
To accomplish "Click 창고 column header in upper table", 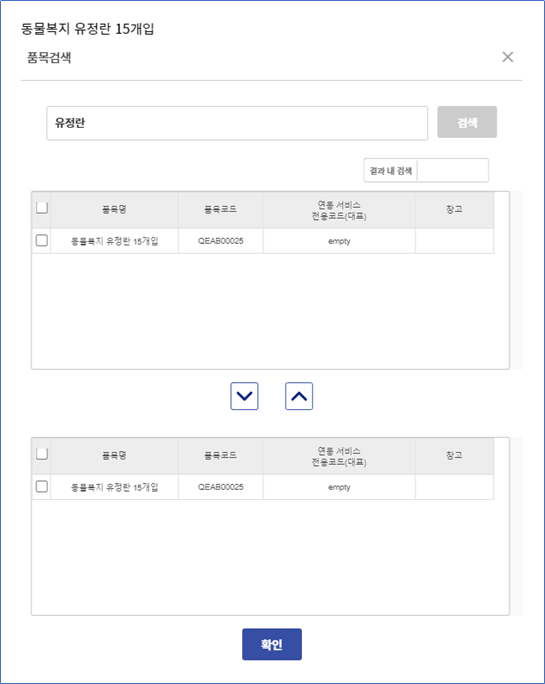I will click(454, 210).
